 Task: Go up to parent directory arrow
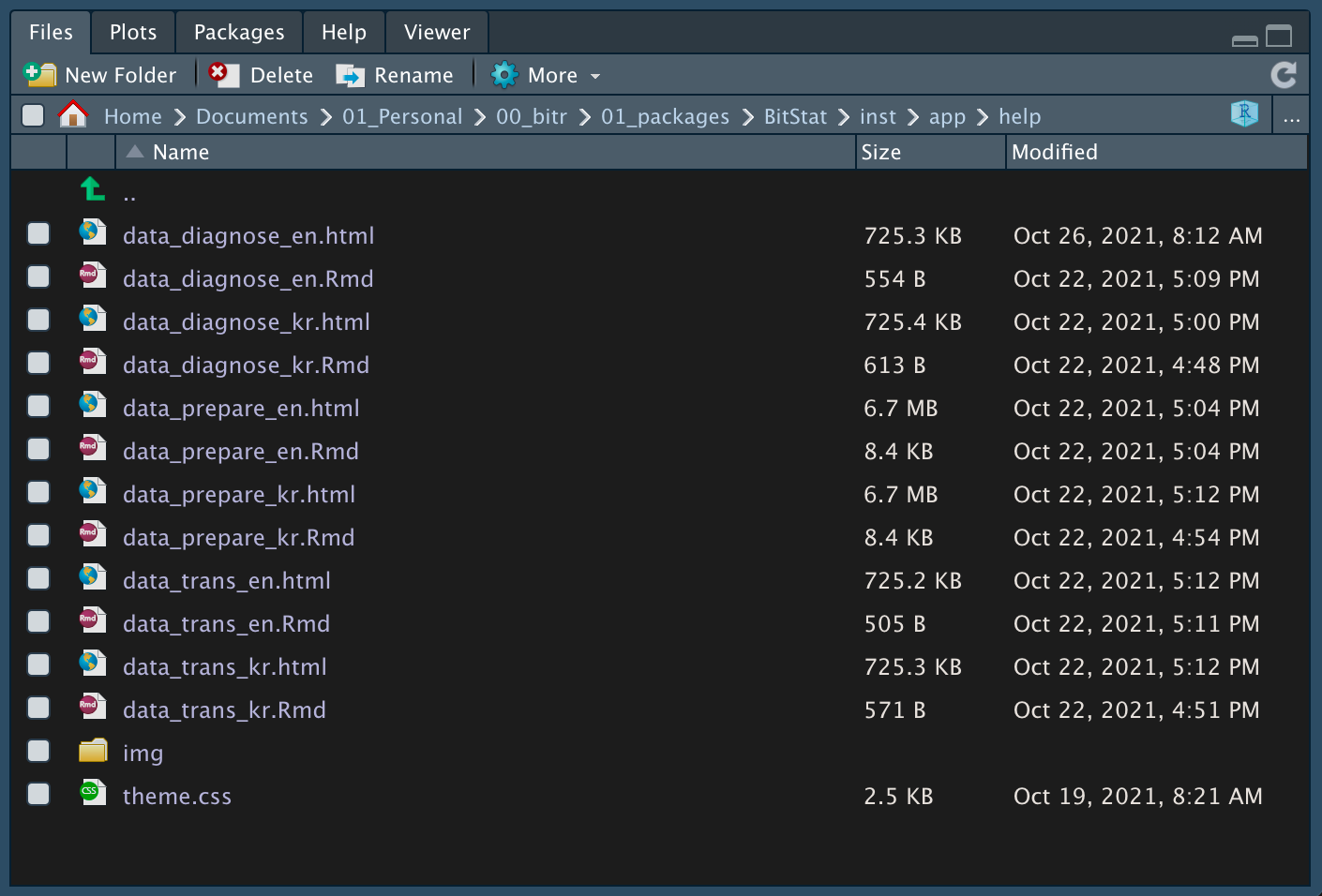tap(92, 189)
